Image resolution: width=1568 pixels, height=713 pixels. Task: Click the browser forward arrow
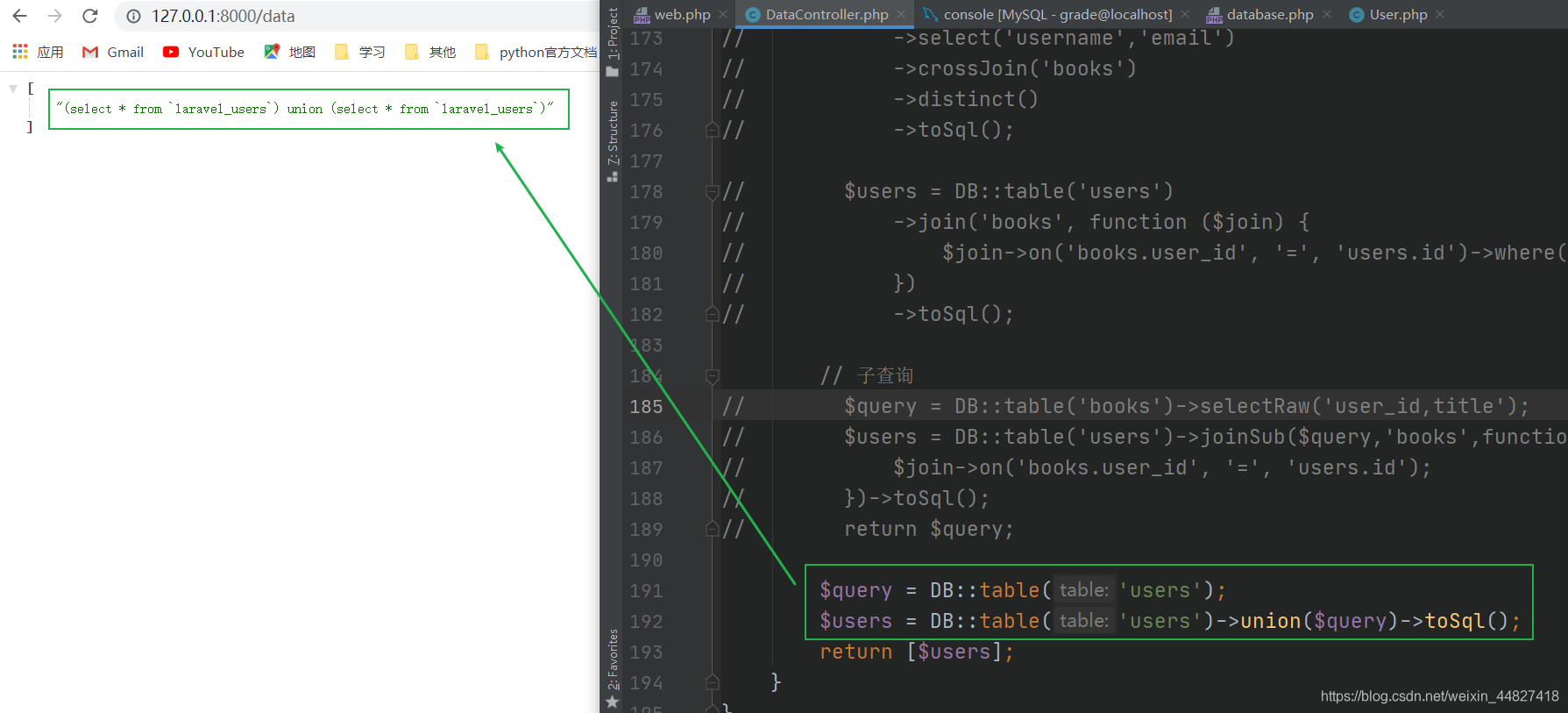(x=54, y=16)
